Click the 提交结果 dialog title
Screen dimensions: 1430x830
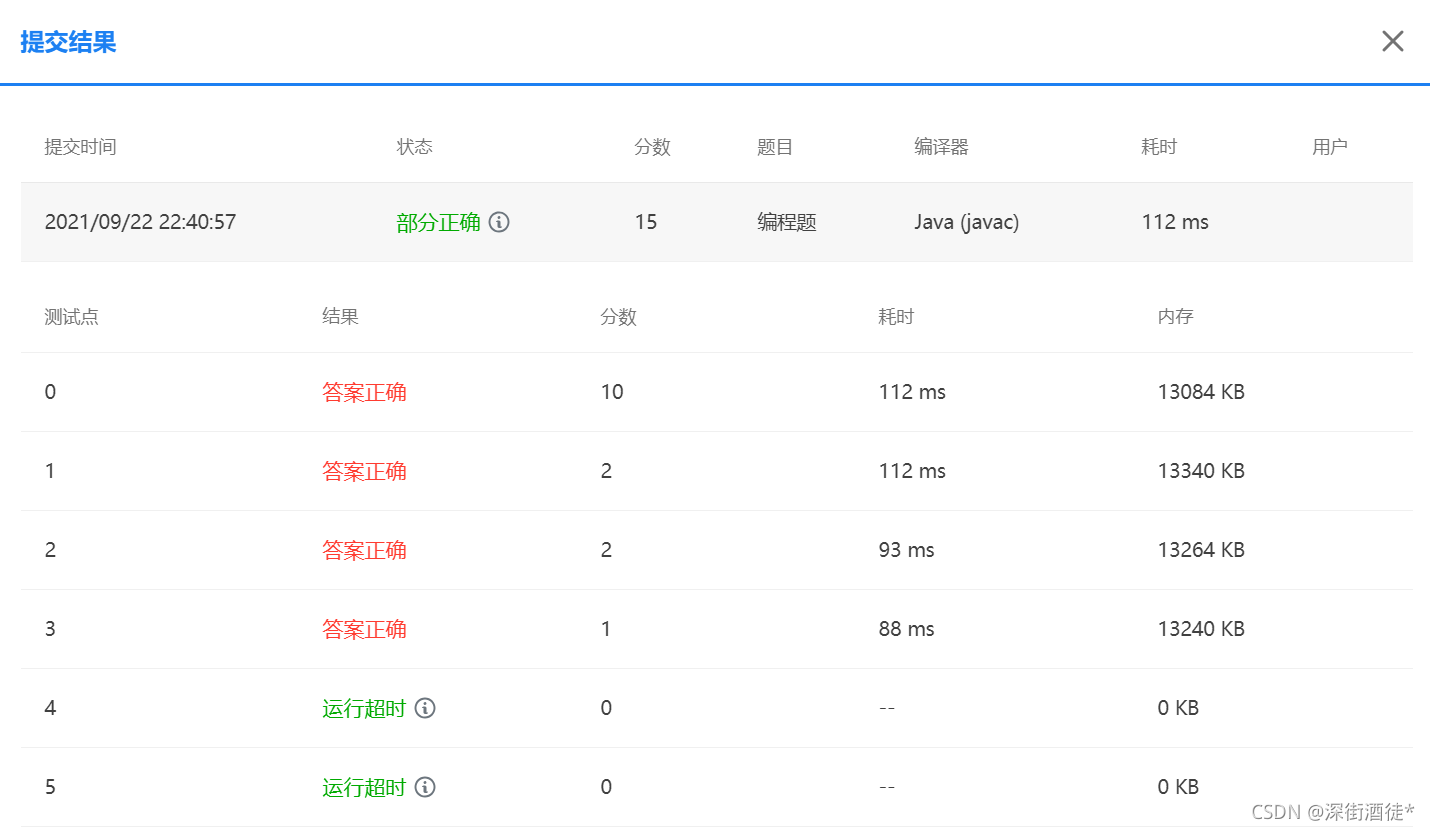(68, 42)
